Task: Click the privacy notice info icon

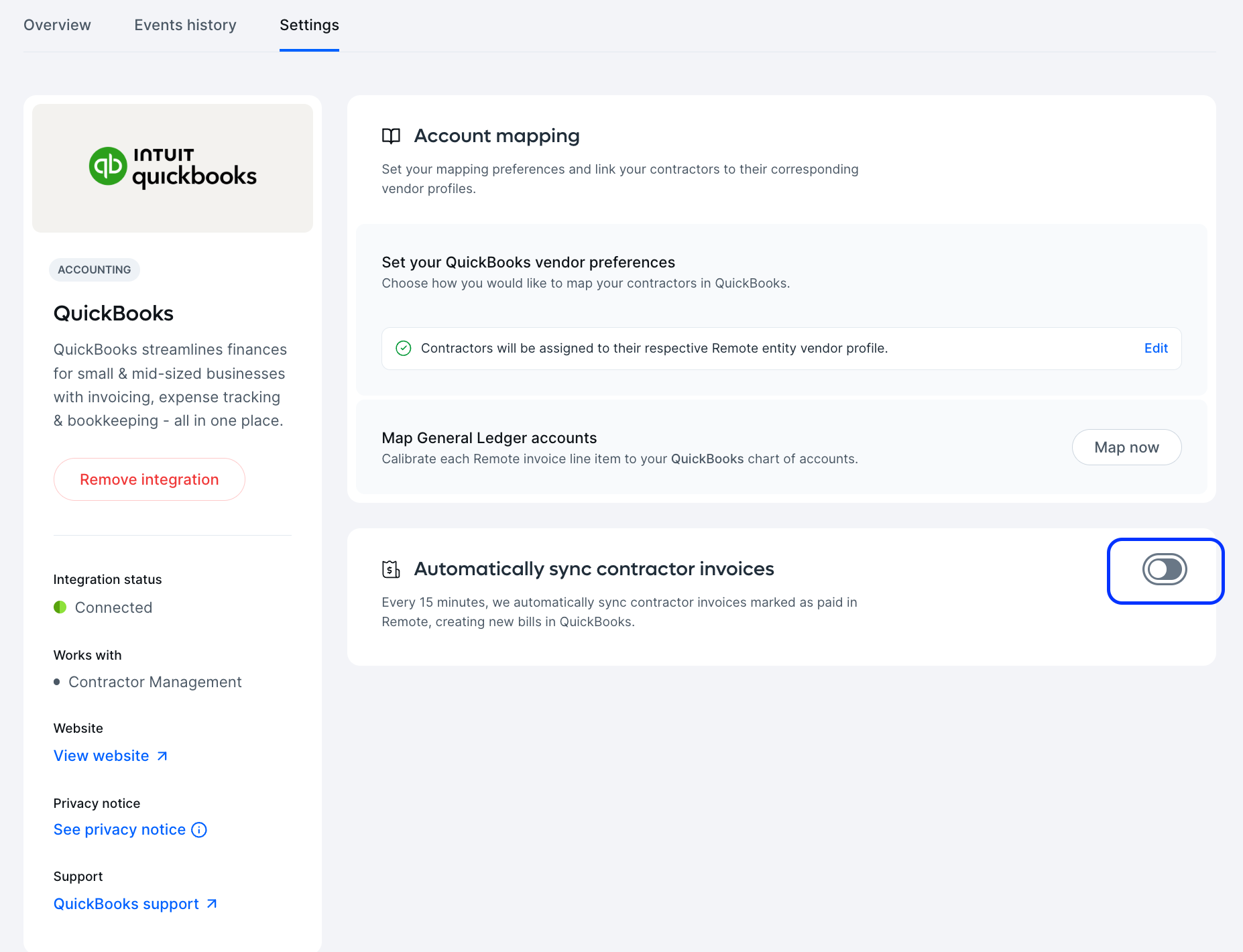Action: point(199,830)
